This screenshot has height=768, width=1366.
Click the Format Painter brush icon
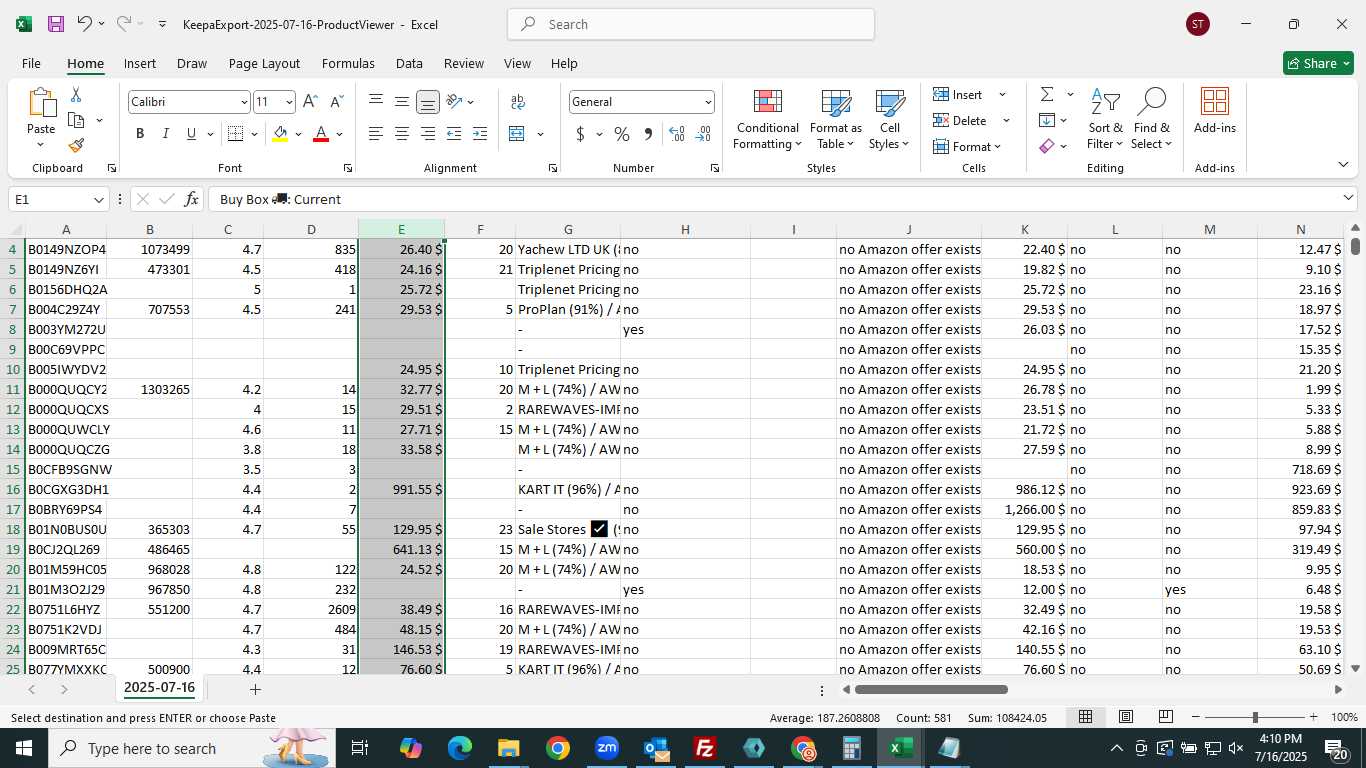(76, 145)
